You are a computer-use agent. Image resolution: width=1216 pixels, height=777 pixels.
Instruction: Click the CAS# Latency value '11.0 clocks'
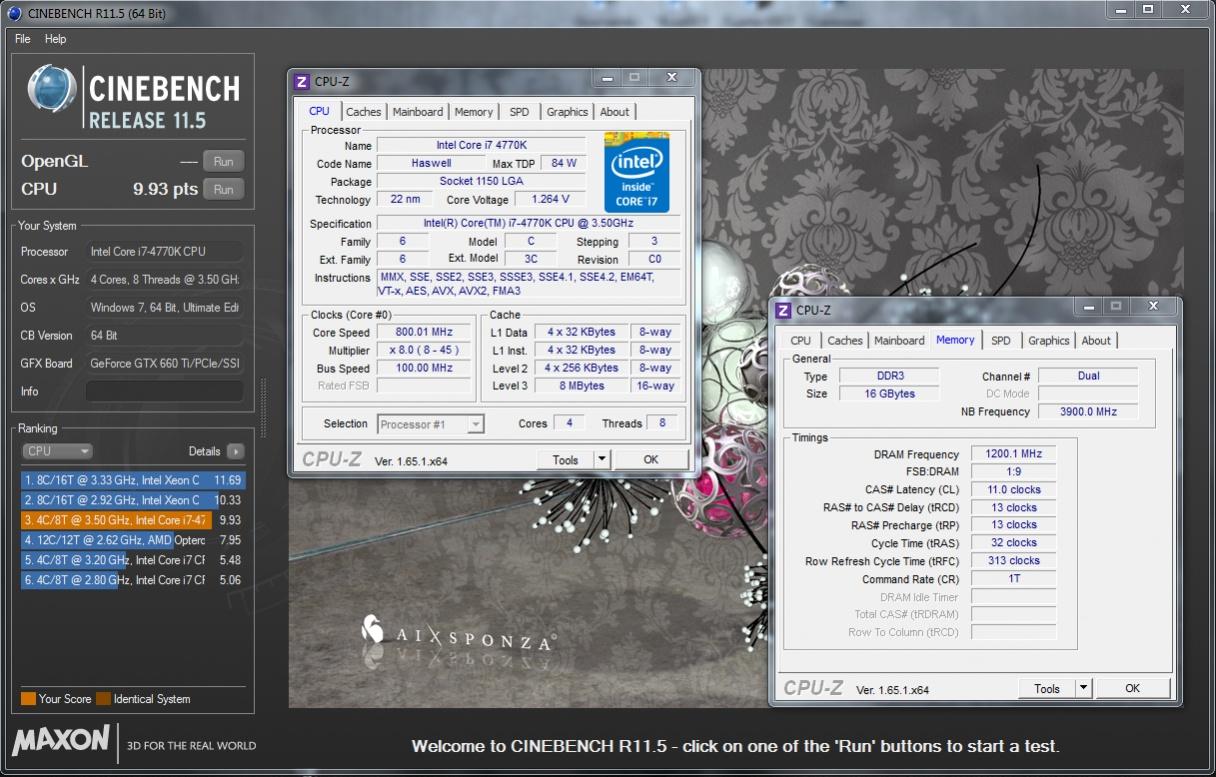(1013, 490)
